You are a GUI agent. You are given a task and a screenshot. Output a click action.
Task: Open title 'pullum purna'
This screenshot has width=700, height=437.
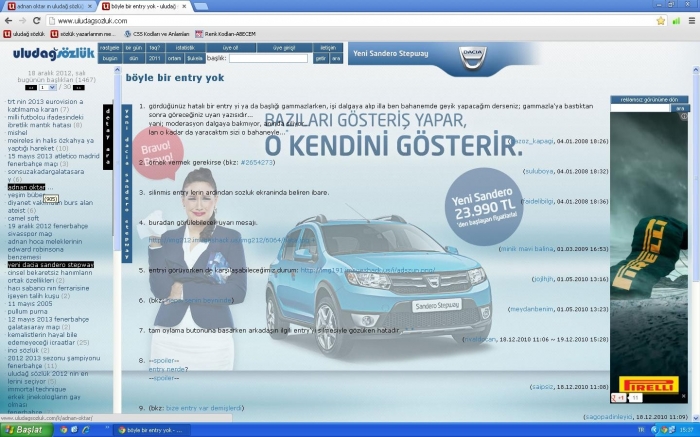click(27, 312)
